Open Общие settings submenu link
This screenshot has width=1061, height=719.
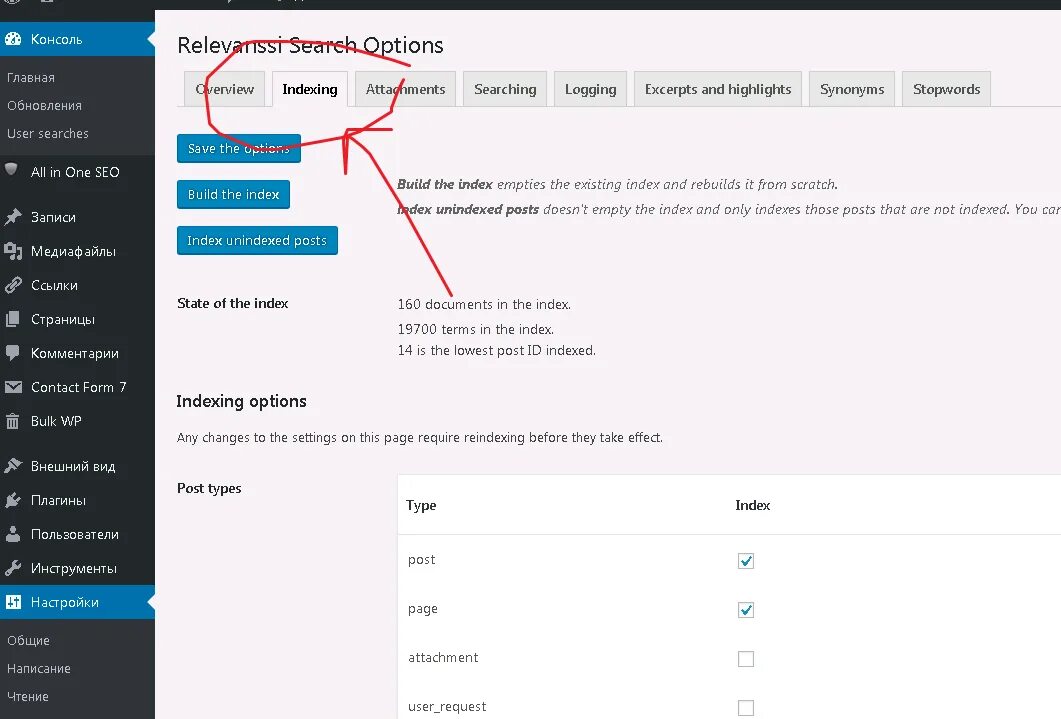click(28, 640)
